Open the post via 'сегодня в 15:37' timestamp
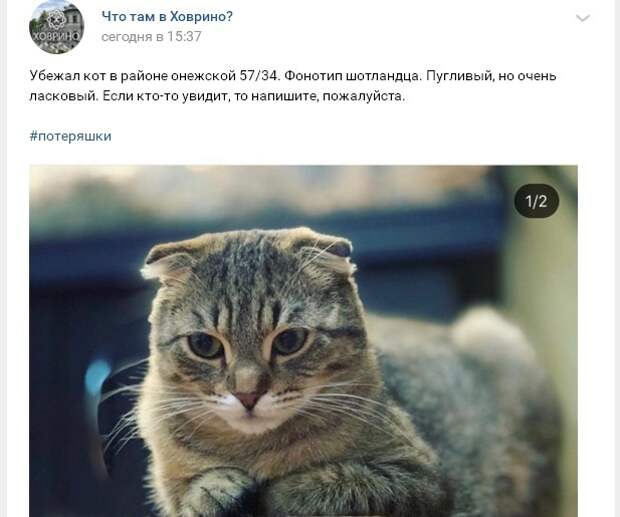This screenshot has height=517, width=620. (x=151, y=37)
